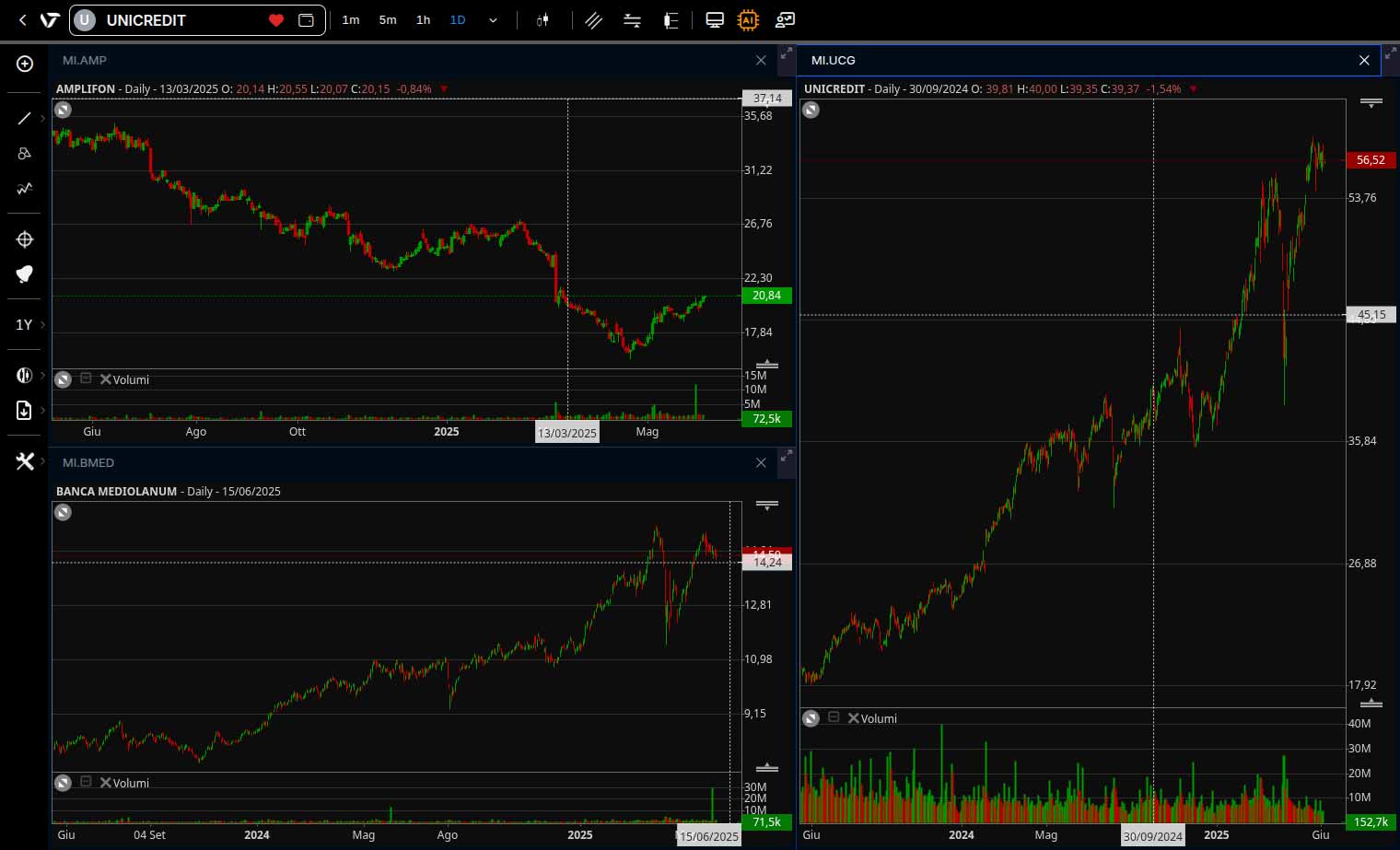Click the Amplifon 20,84 current price label

(766, 296)
